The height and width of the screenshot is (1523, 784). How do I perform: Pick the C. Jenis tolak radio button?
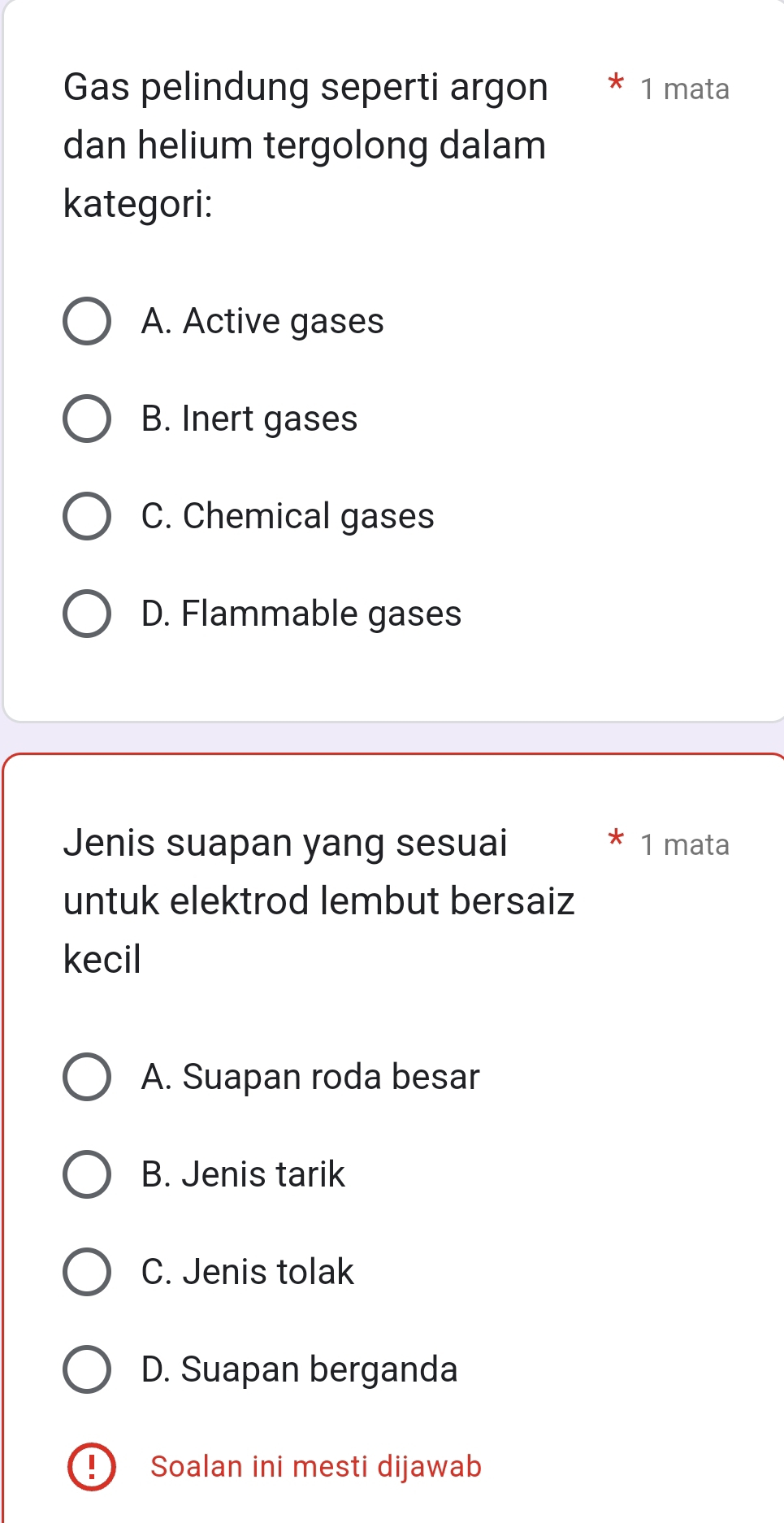(87, 1272)
